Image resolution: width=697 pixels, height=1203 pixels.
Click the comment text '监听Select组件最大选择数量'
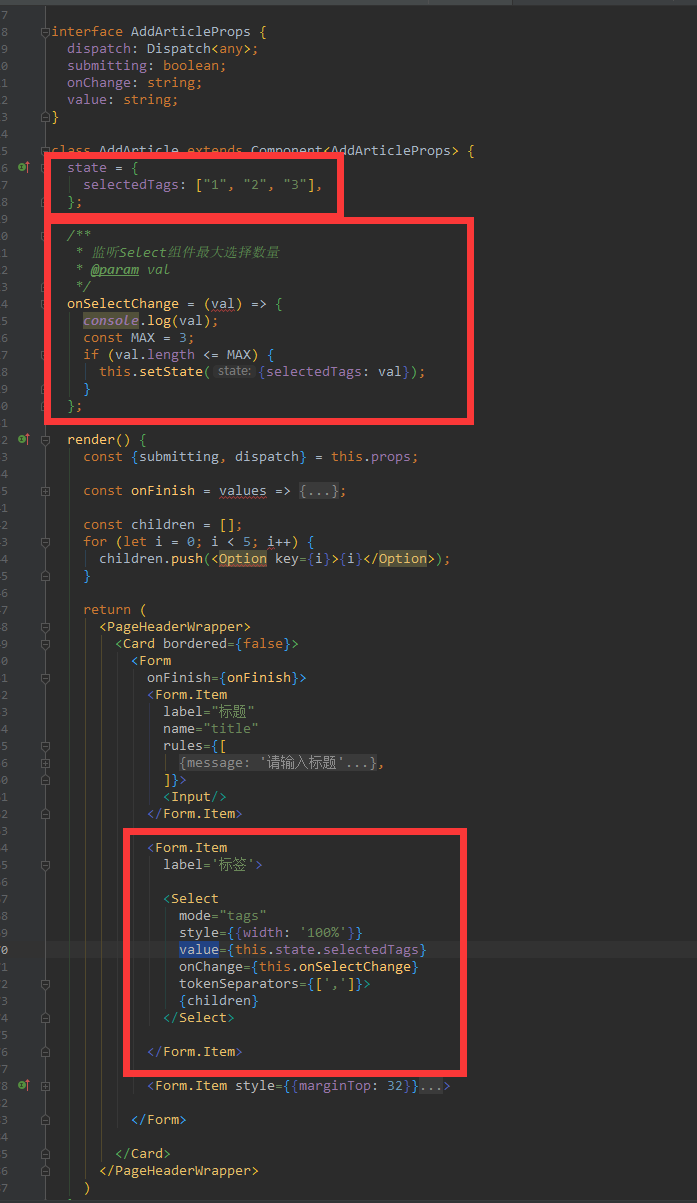[x=186, y=252]
